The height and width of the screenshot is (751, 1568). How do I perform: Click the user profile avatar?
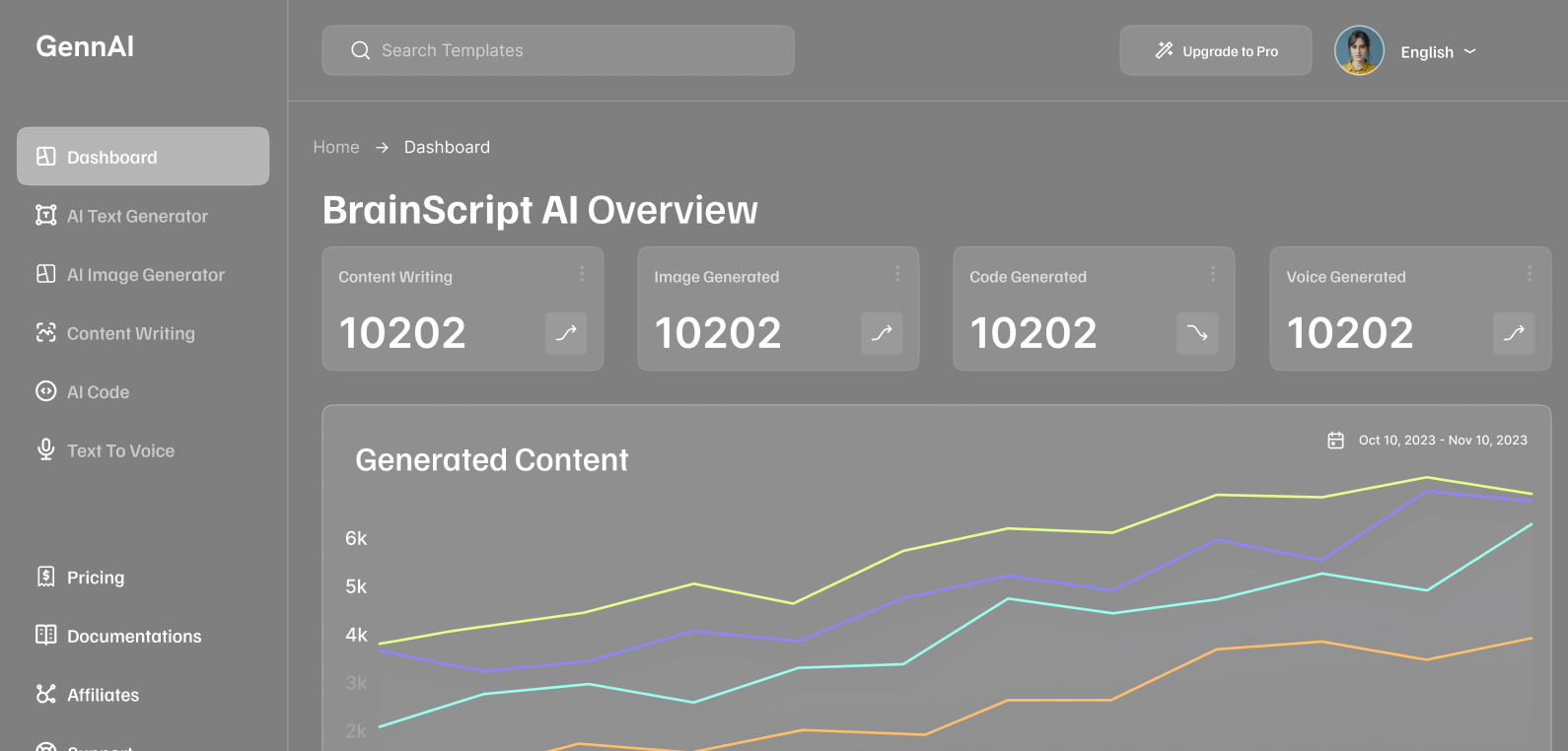1359,51
